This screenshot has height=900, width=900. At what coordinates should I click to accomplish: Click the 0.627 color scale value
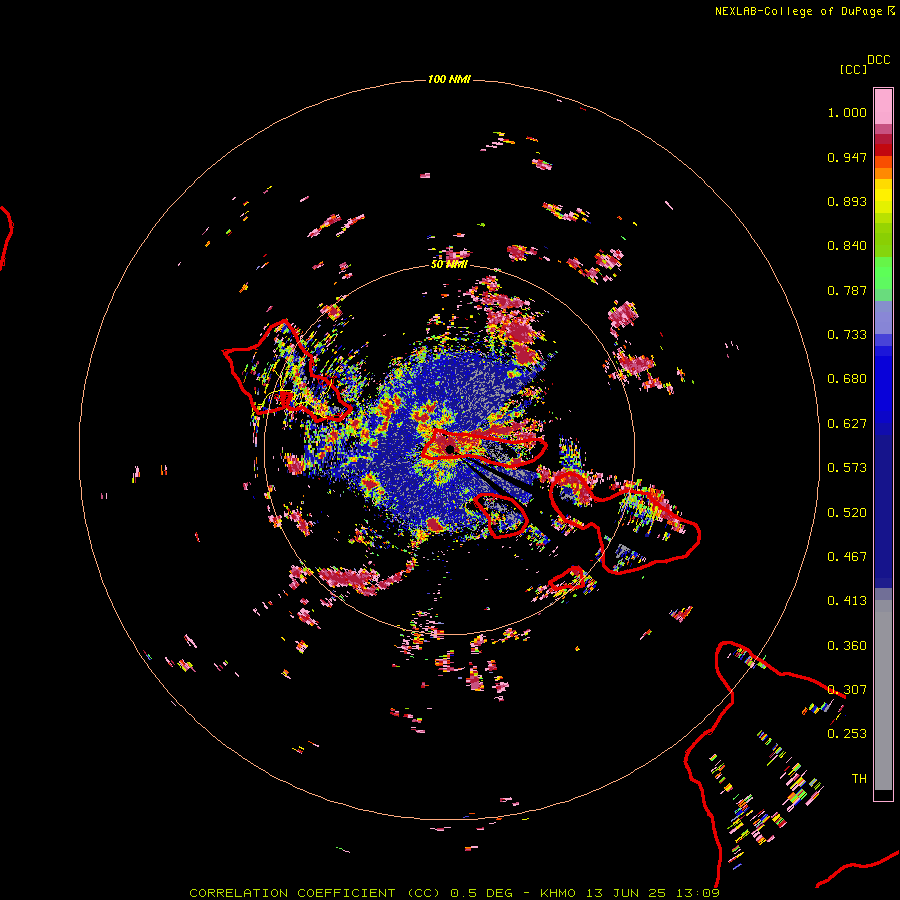click(x=847, y=424)
